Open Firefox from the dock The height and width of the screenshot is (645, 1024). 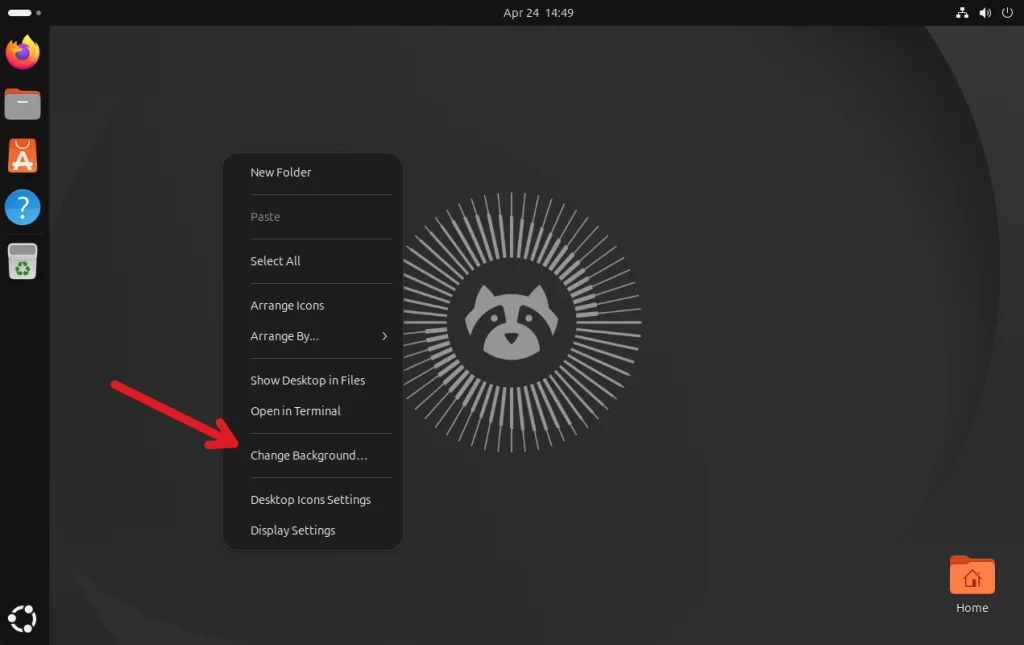pyautogui.click(x=23, y=52)
